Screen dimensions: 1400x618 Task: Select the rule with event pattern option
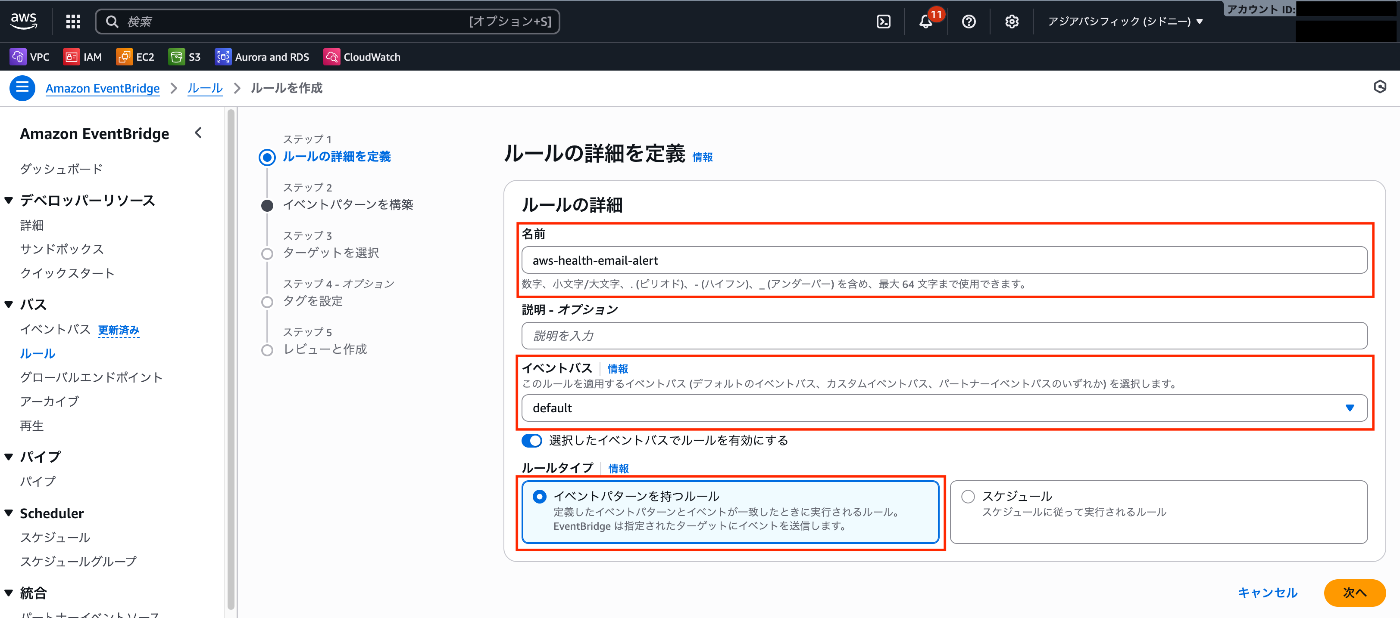click(731, 512)
